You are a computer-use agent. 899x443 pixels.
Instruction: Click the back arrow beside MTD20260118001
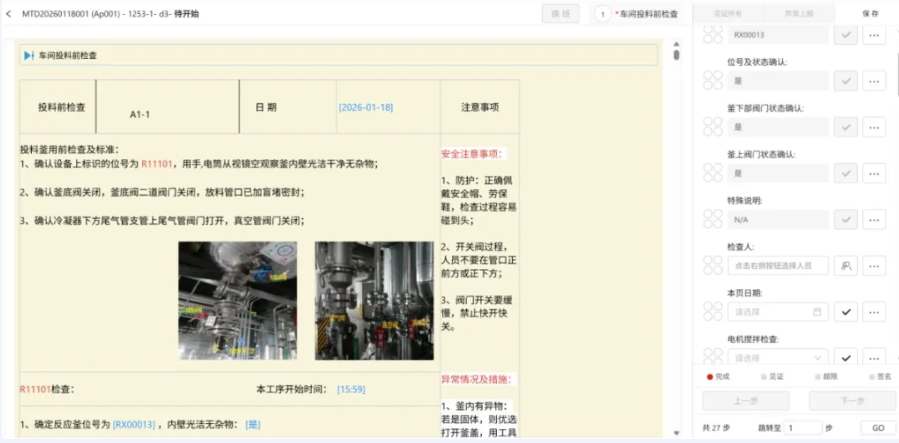pyautogui.click(x=9, y=14)
